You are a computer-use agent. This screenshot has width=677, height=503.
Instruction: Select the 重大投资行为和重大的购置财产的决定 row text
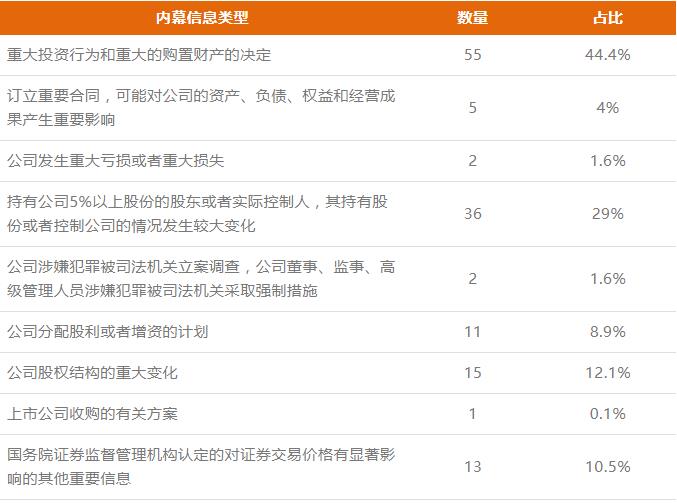point(139,55)
